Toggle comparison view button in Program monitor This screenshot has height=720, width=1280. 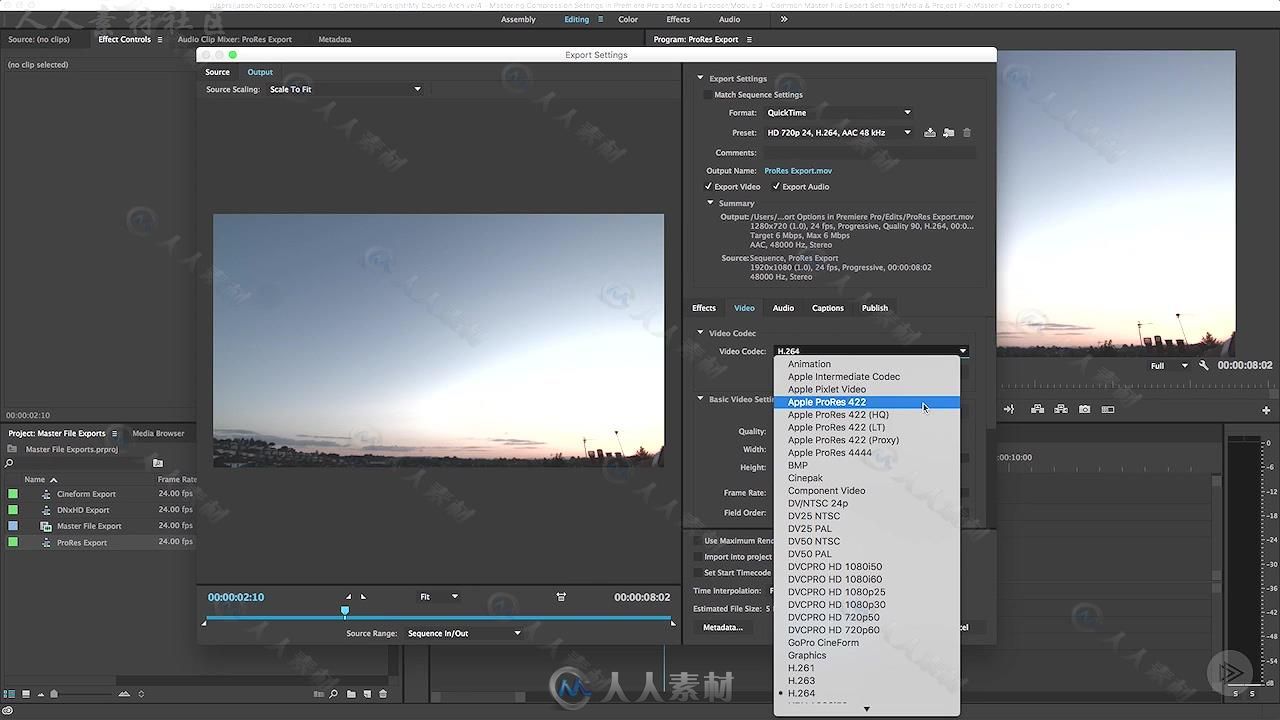pos(1108,409)
